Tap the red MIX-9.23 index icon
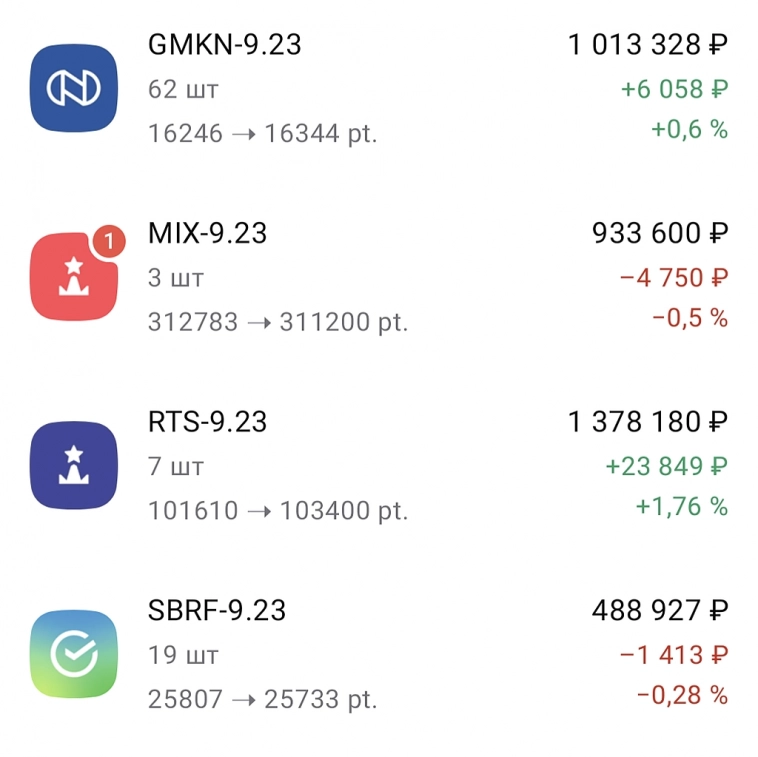 75,276
